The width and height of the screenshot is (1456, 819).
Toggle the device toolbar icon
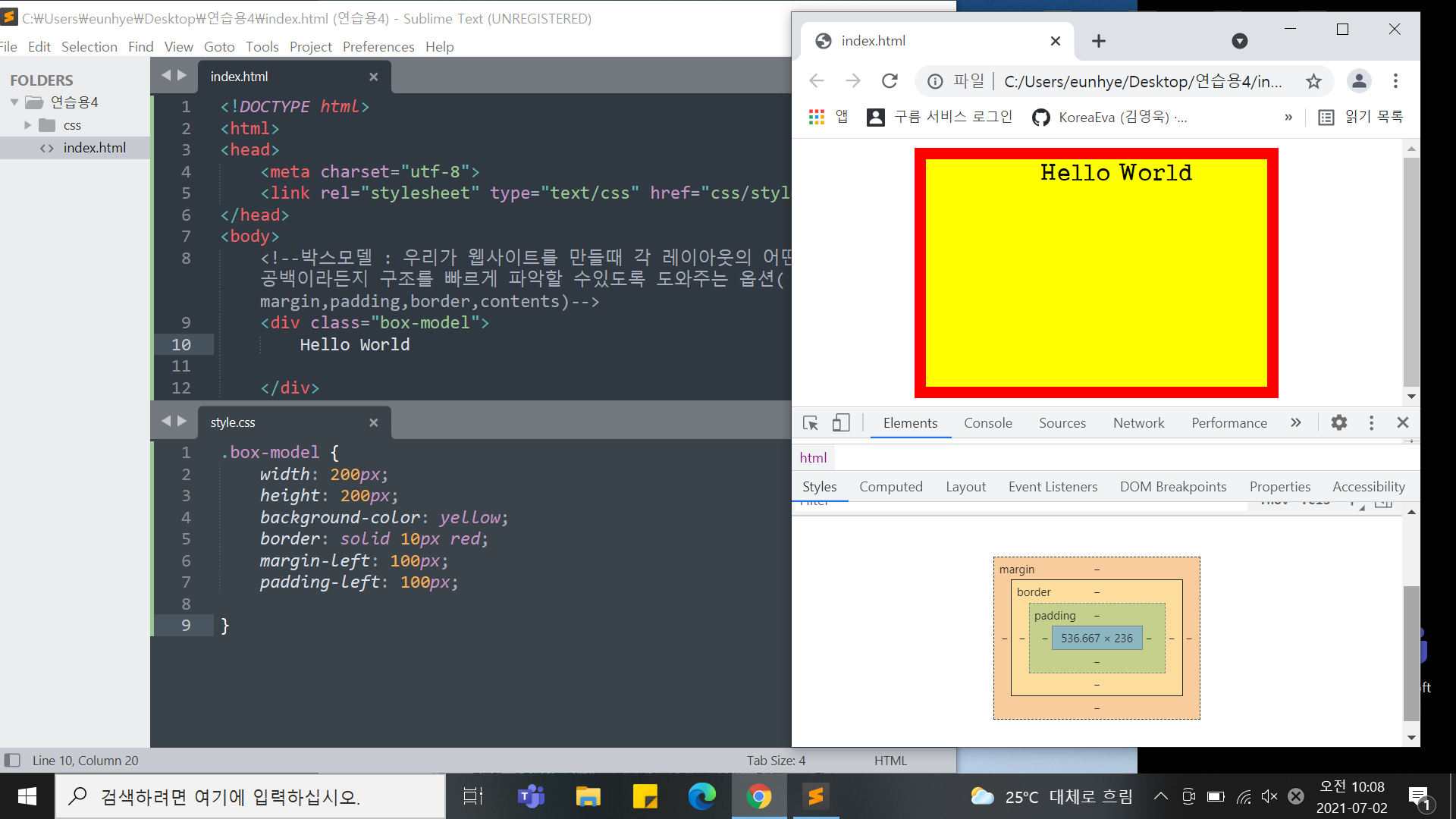coord(840,423)
